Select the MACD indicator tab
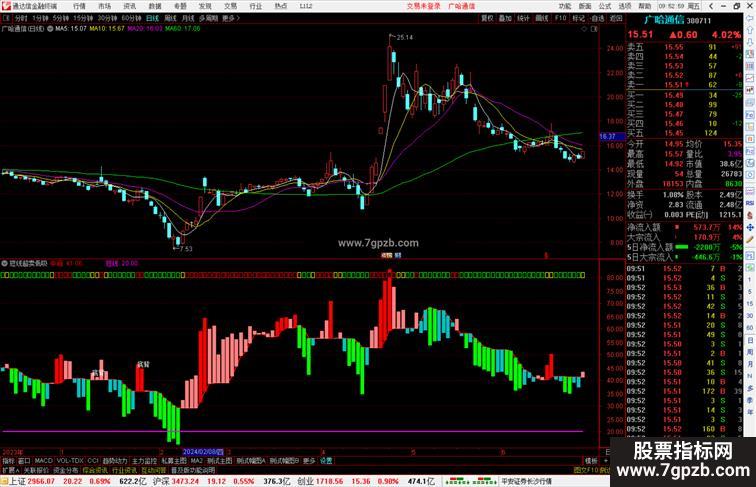Image resolution: width=756 pixels, height=487 pixels. pos(43,461)
